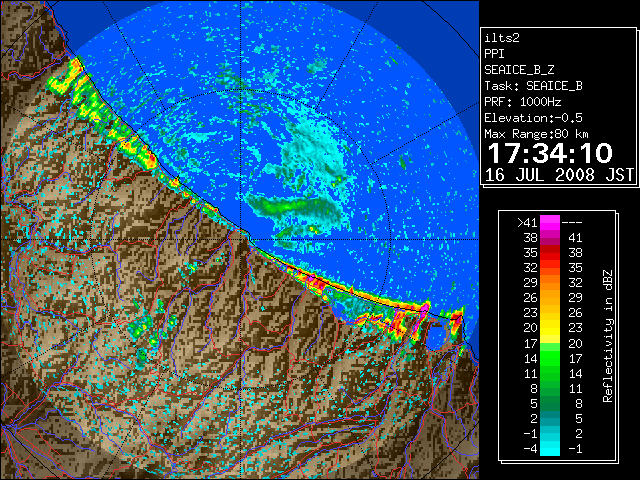The image size is (640, 480).
Task: Click the 'Task: SEAICE_B' line
Action: 533,86
